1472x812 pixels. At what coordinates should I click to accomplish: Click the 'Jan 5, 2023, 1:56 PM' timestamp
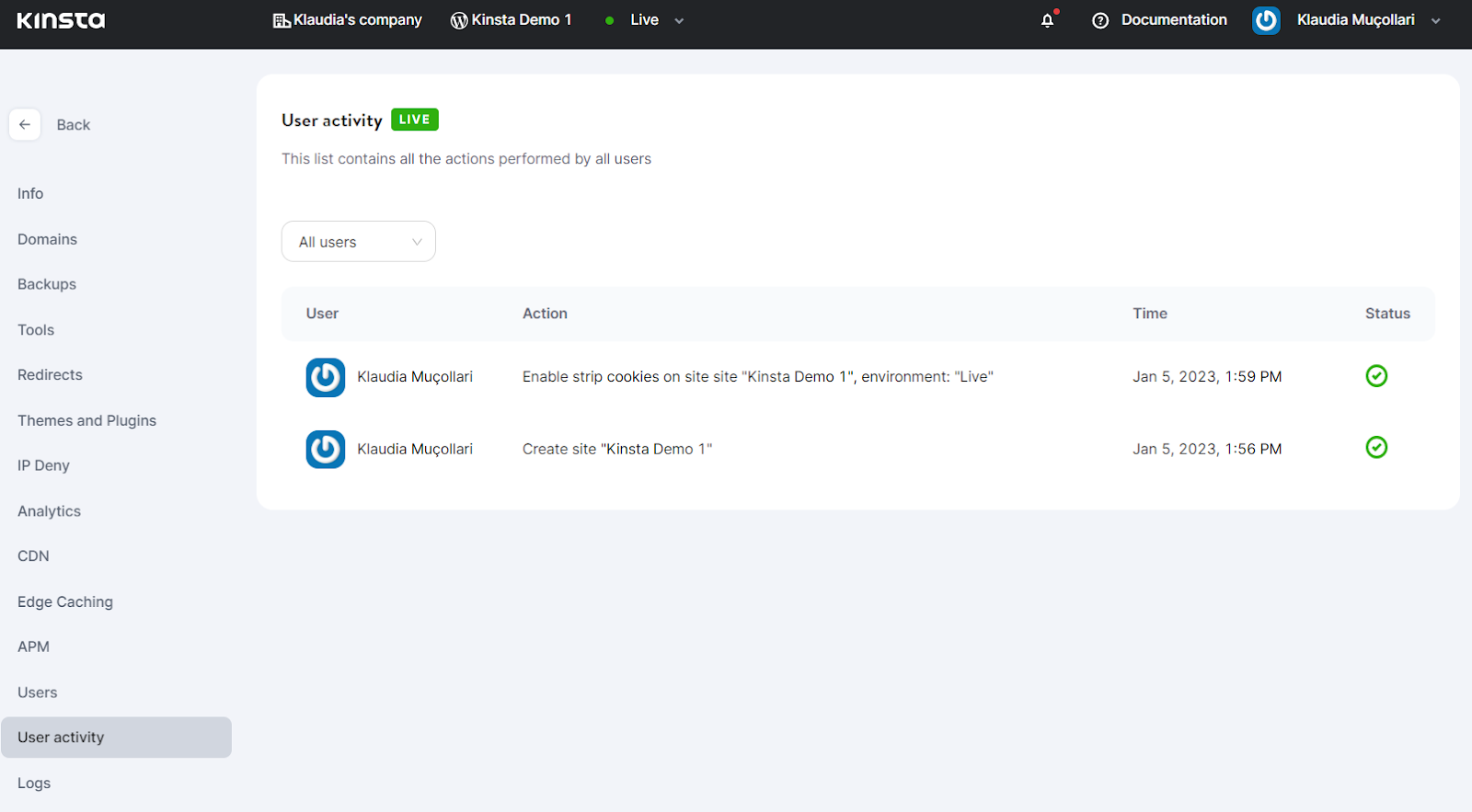point(1207,450)
